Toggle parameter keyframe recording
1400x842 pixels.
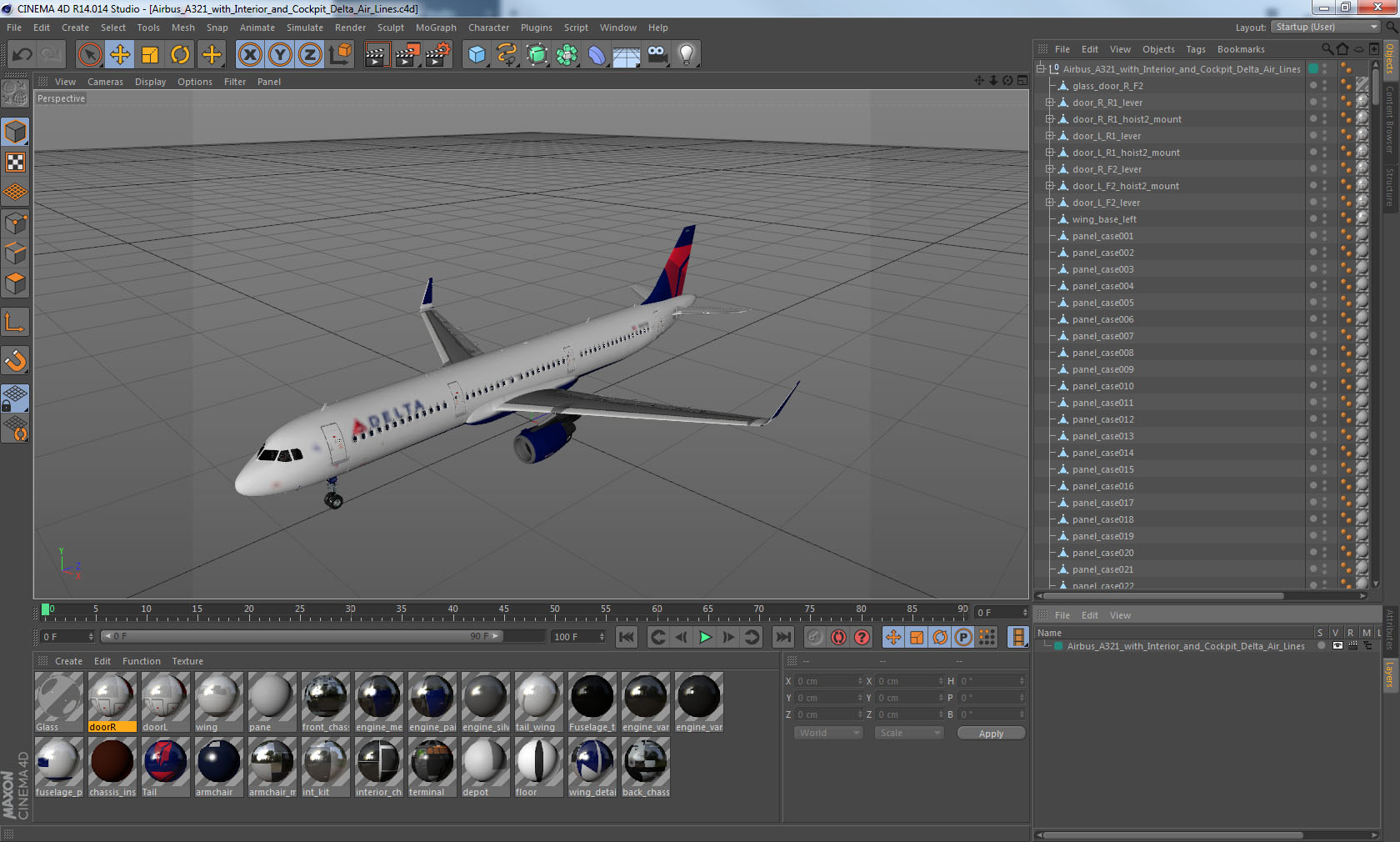click(963, 637)
